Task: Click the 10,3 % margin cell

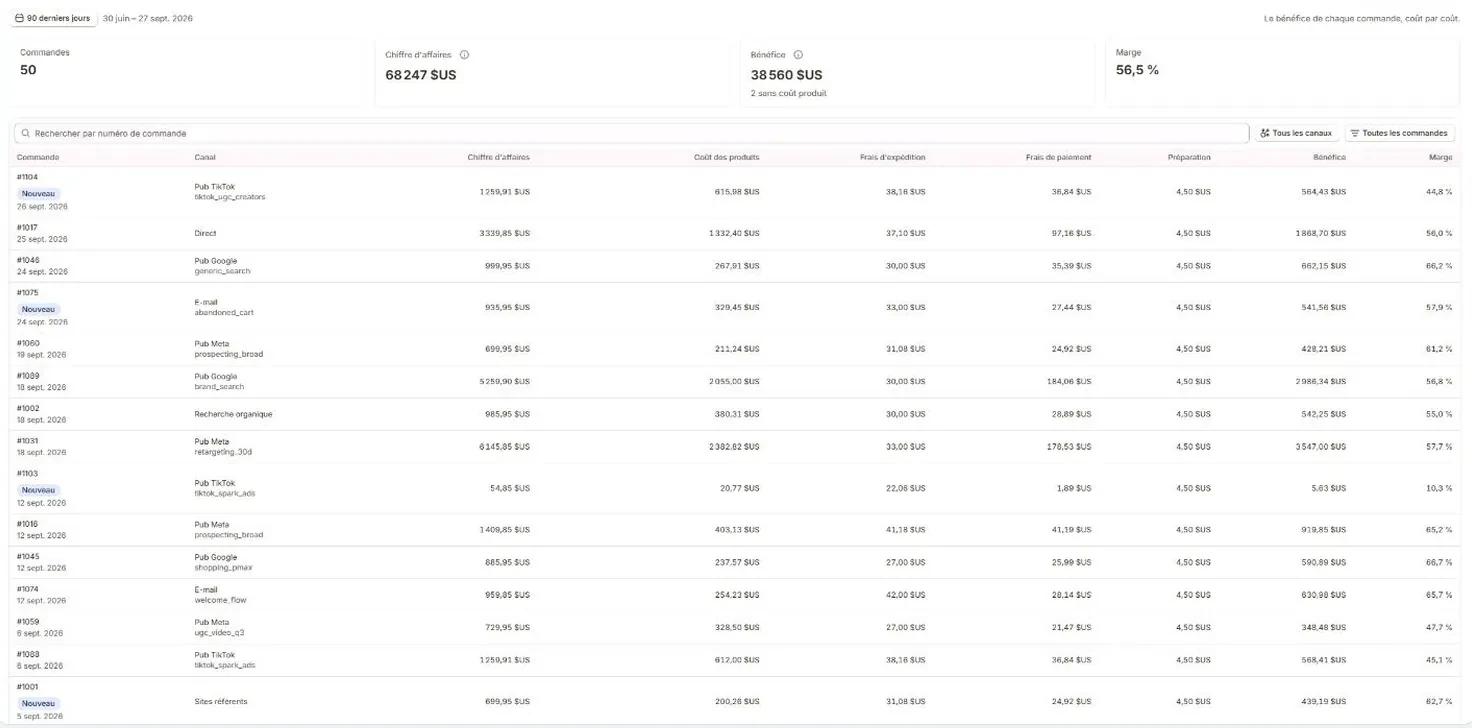Action: click(x=1439, y=488)
